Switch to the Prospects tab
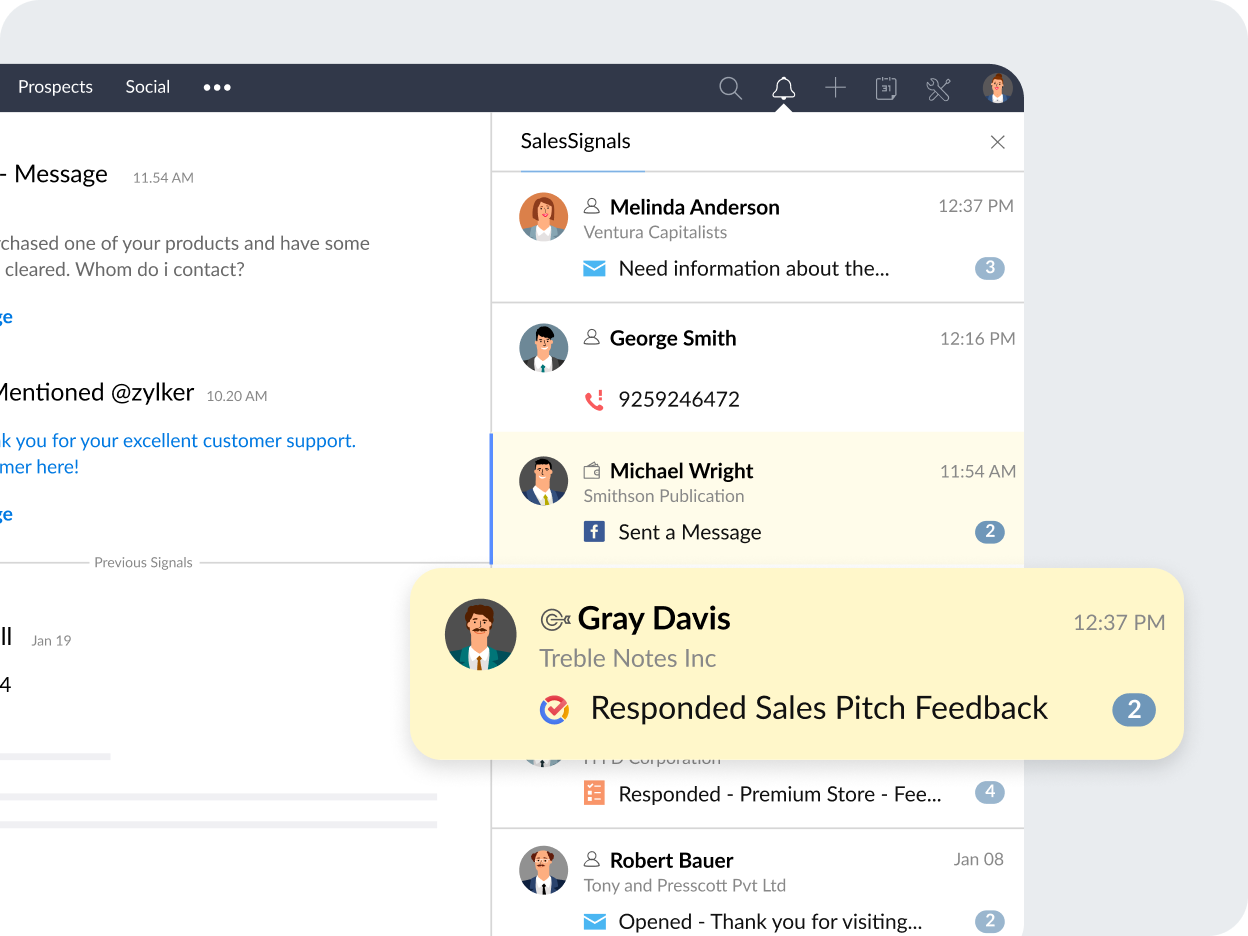This screenshot has width=1248, height=936. tap(55, 87)
